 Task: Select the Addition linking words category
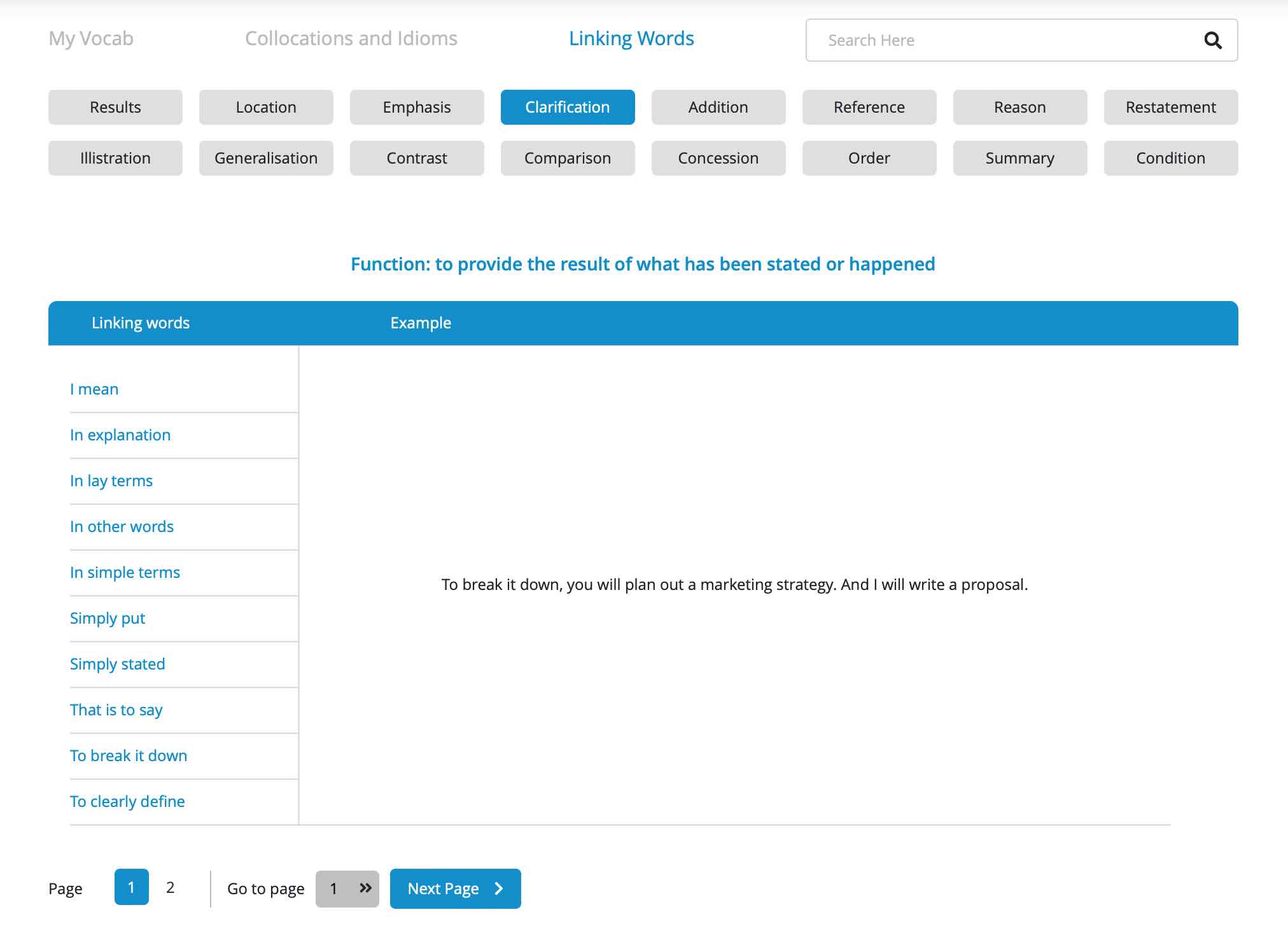719,106
